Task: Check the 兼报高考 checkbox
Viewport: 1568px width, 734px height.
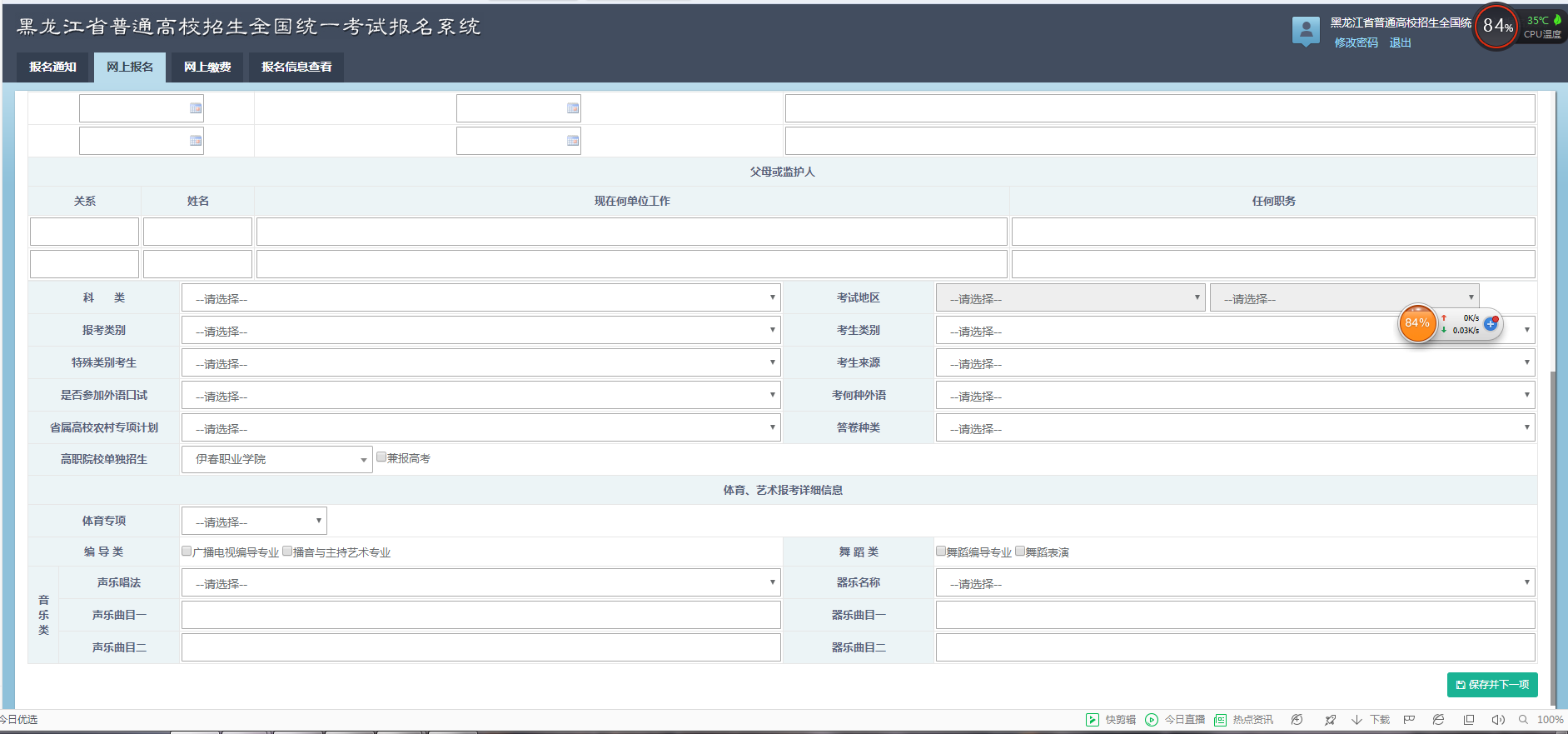Action: 381,457
